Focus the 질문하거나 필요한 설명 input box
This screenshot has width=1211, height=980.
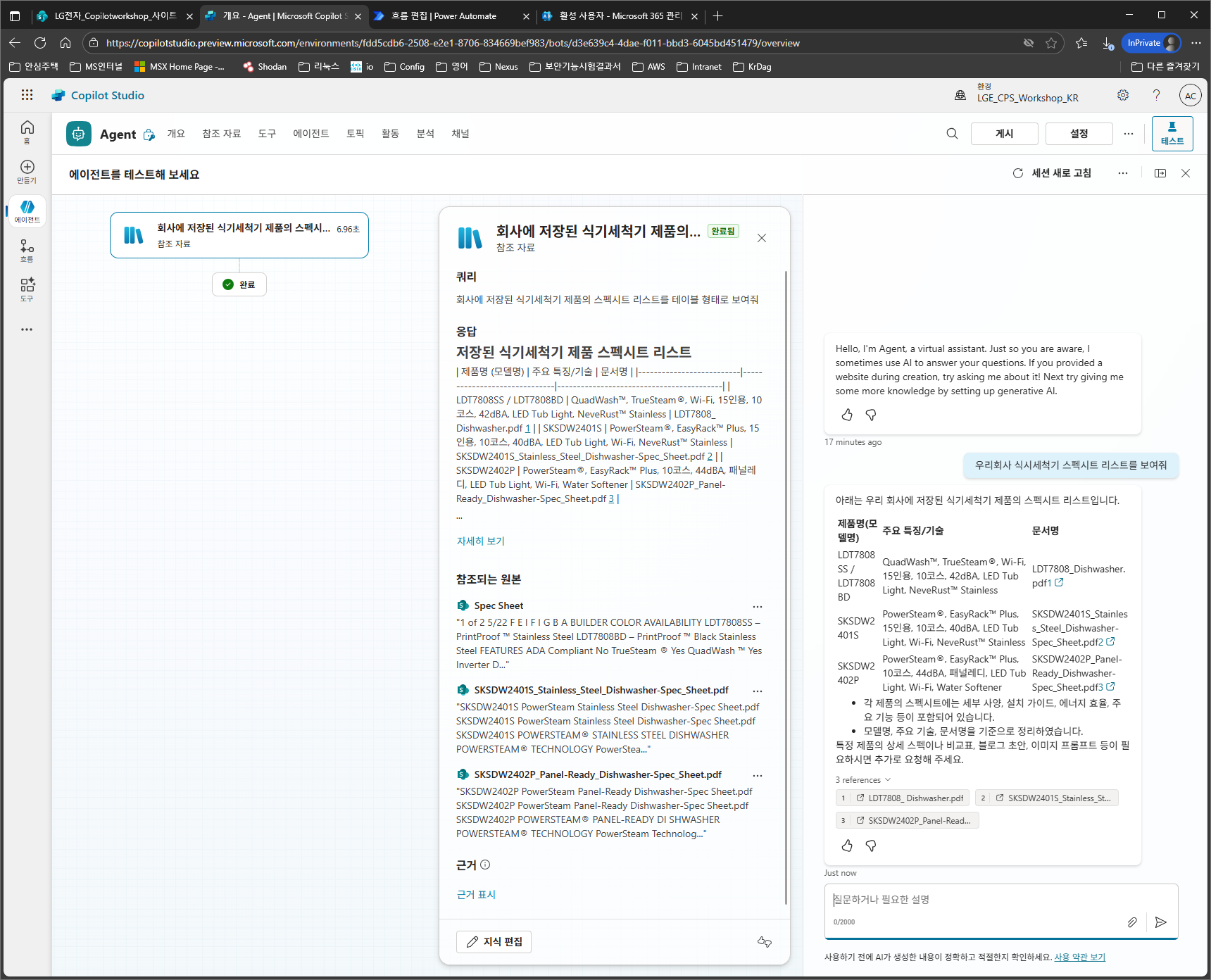(x=979, y=900)
